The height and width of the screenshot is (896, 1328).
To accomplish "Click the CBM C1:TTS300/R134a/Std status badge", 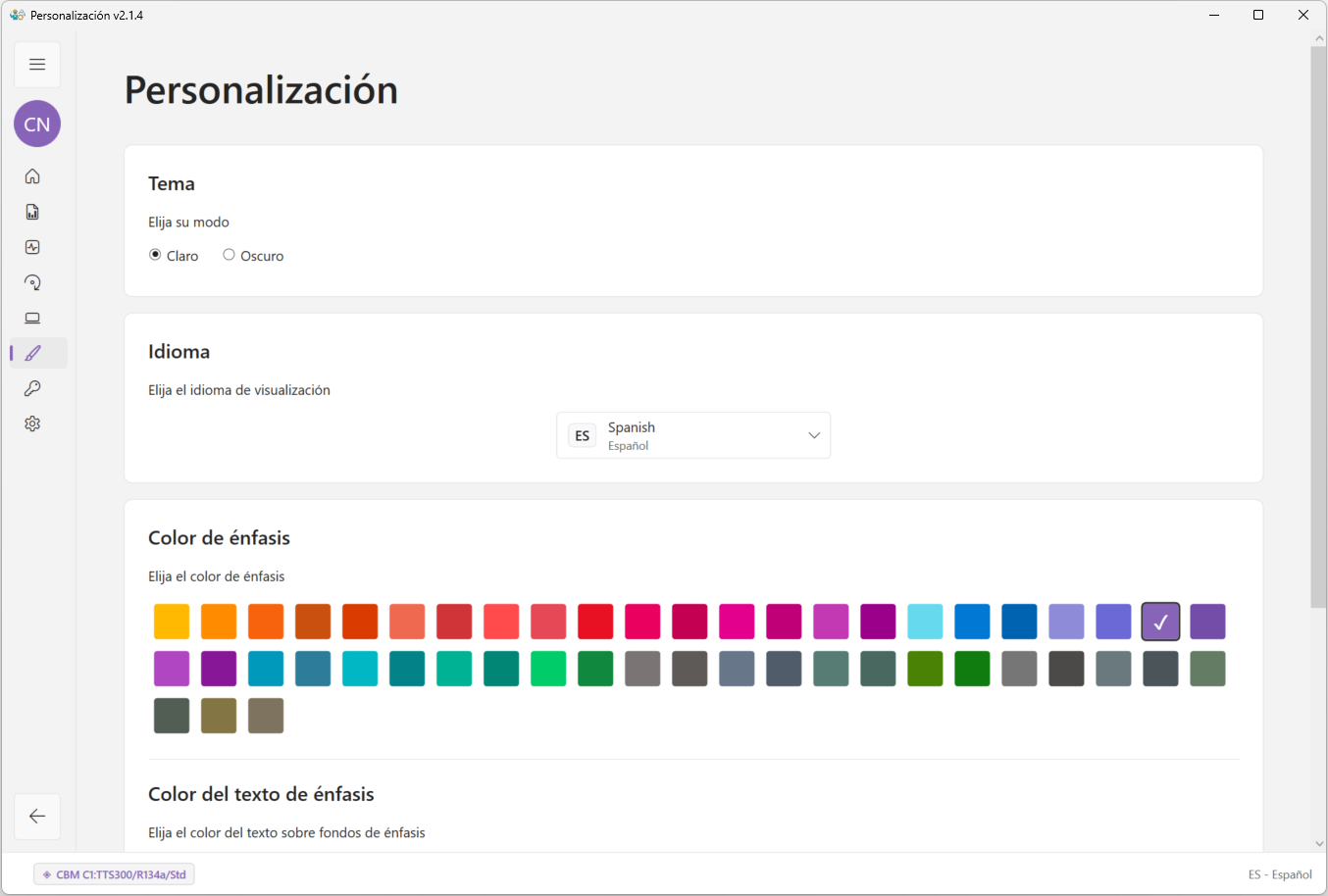I will 114,874.
